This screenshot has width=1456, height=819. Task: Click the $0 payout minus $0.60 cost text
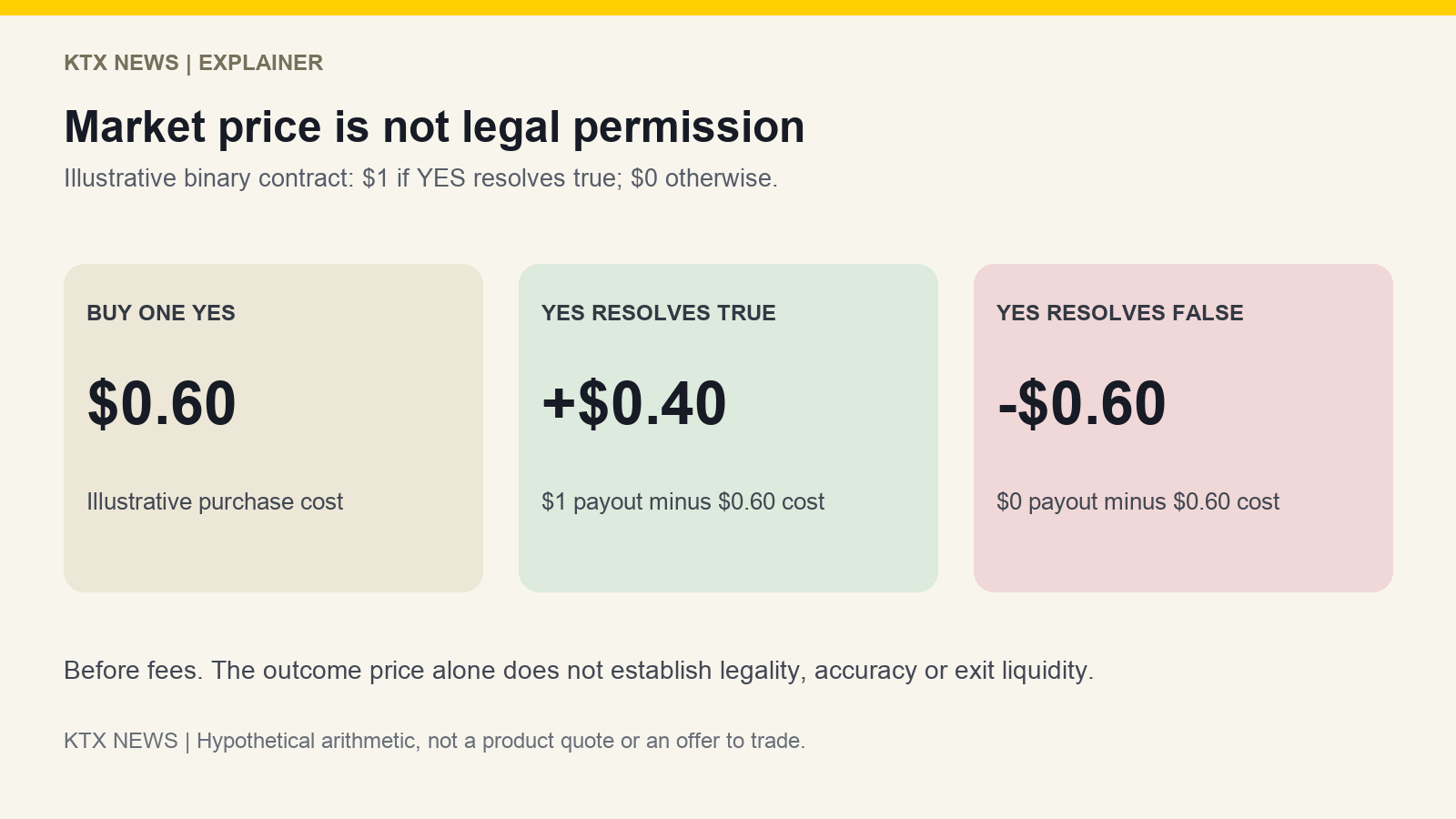1138,502
